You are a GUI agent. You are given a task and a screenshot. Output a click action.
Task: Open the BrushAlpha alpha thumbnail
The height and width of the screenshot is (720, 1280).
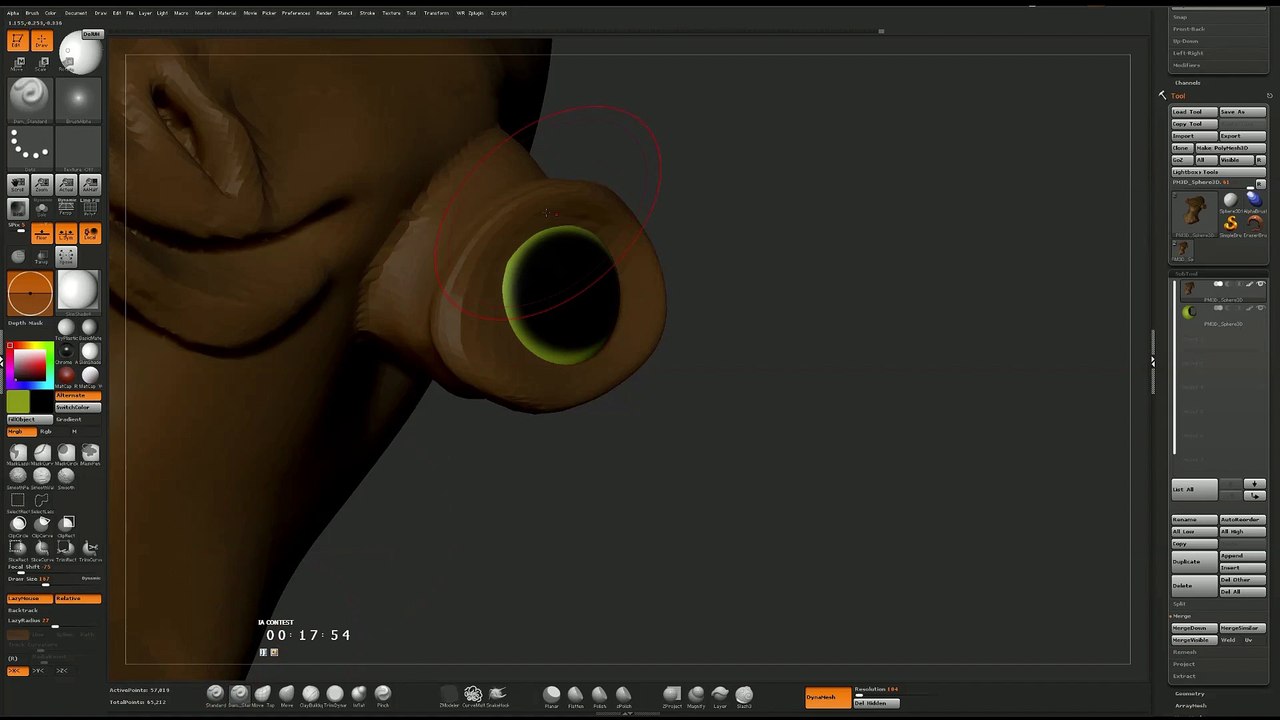point(78,100)
